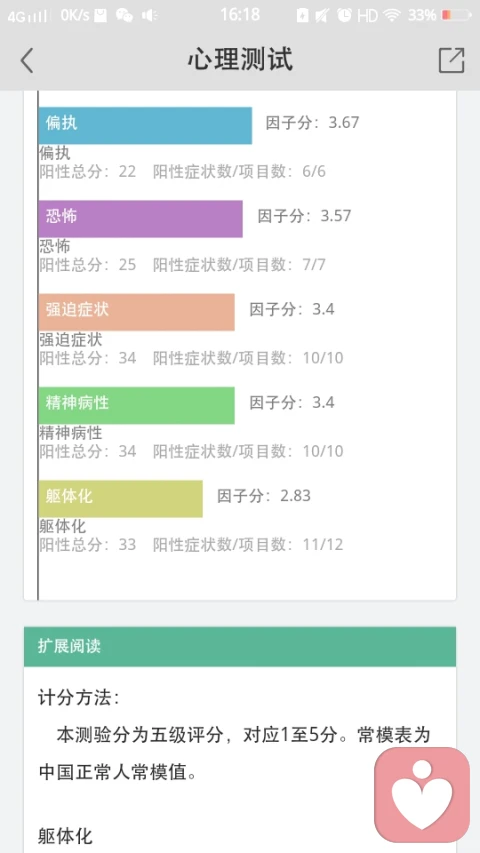Select the orange 强迫症状 bar
480x853 pixels.
tap(137, 312)
